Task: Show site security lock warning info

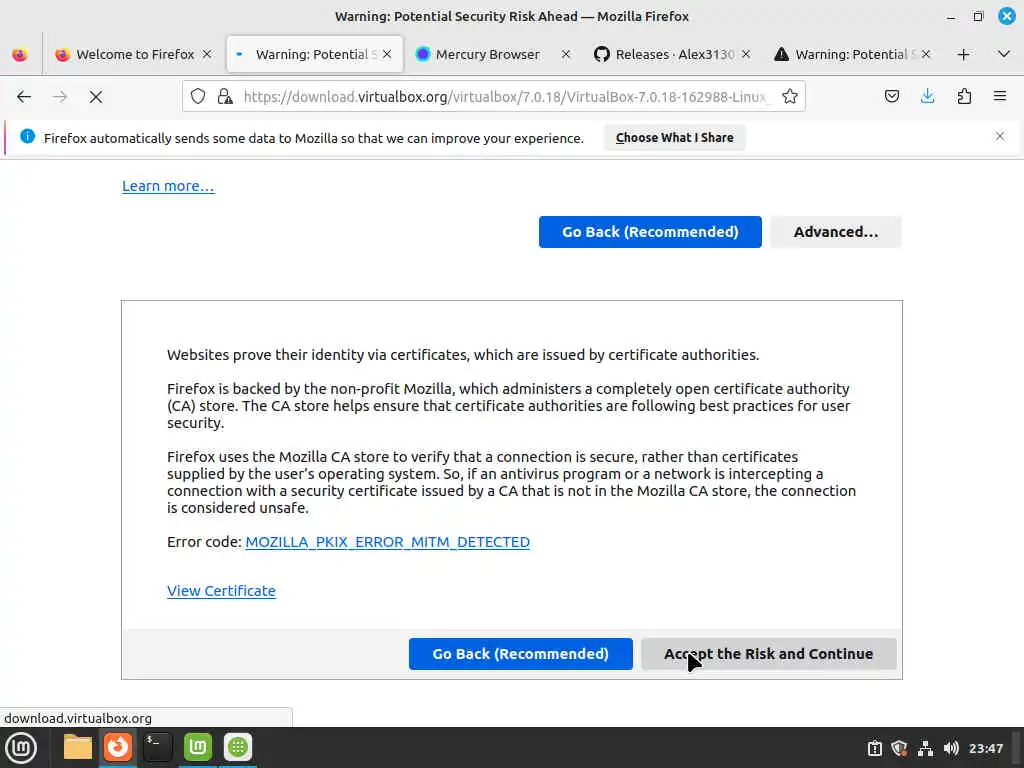Action: pyautogui.click(x=225, y=97)
